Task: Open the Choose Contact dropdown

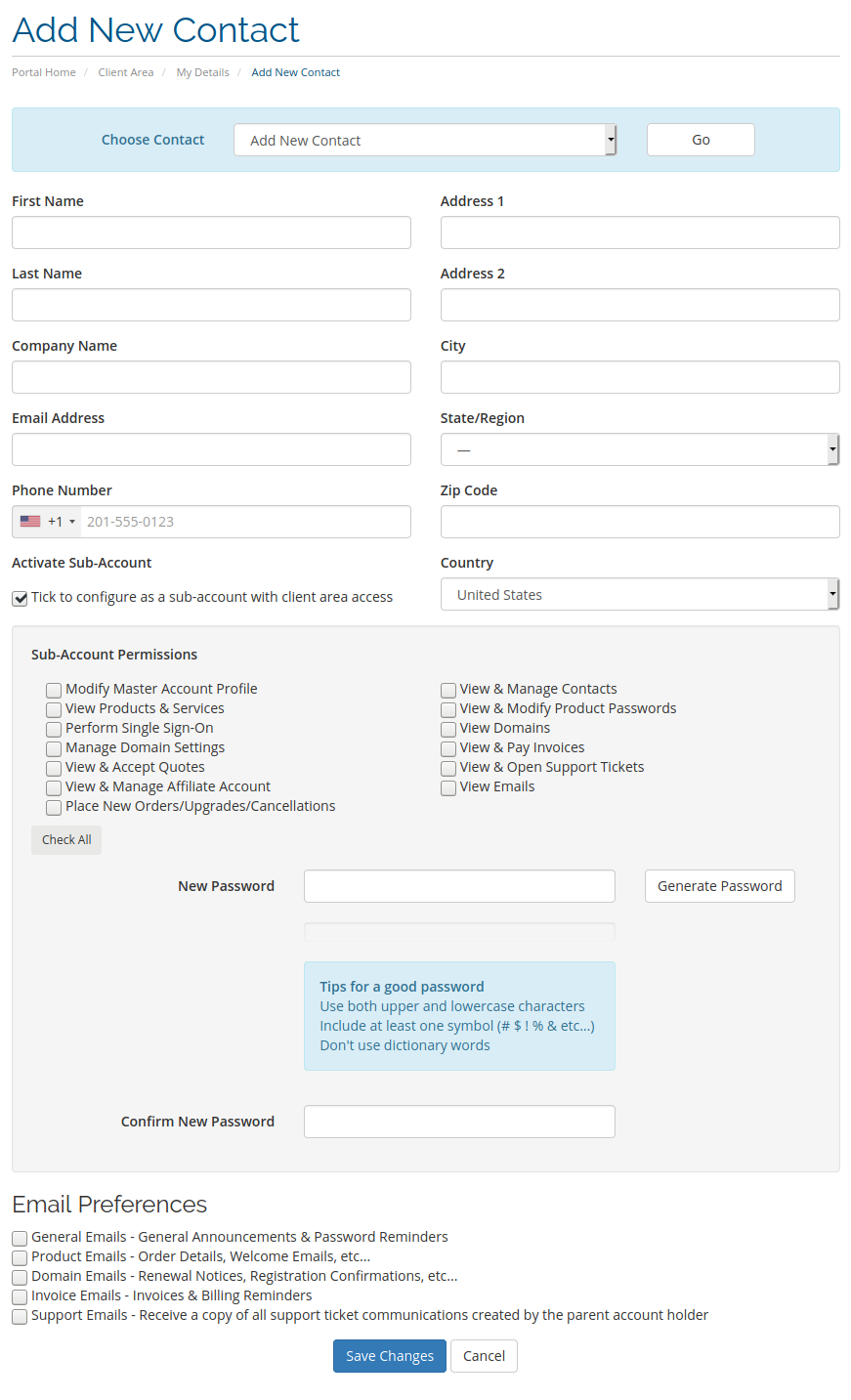Action: coord(425,140)
